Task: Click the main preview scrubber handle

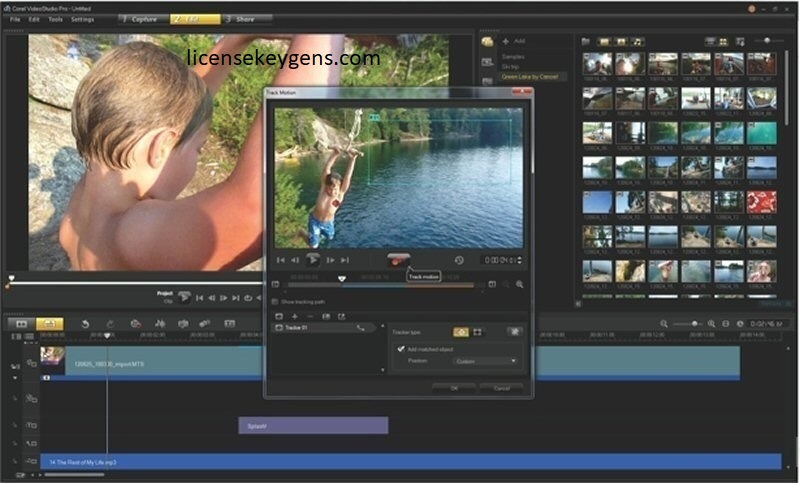Action: 11,278
